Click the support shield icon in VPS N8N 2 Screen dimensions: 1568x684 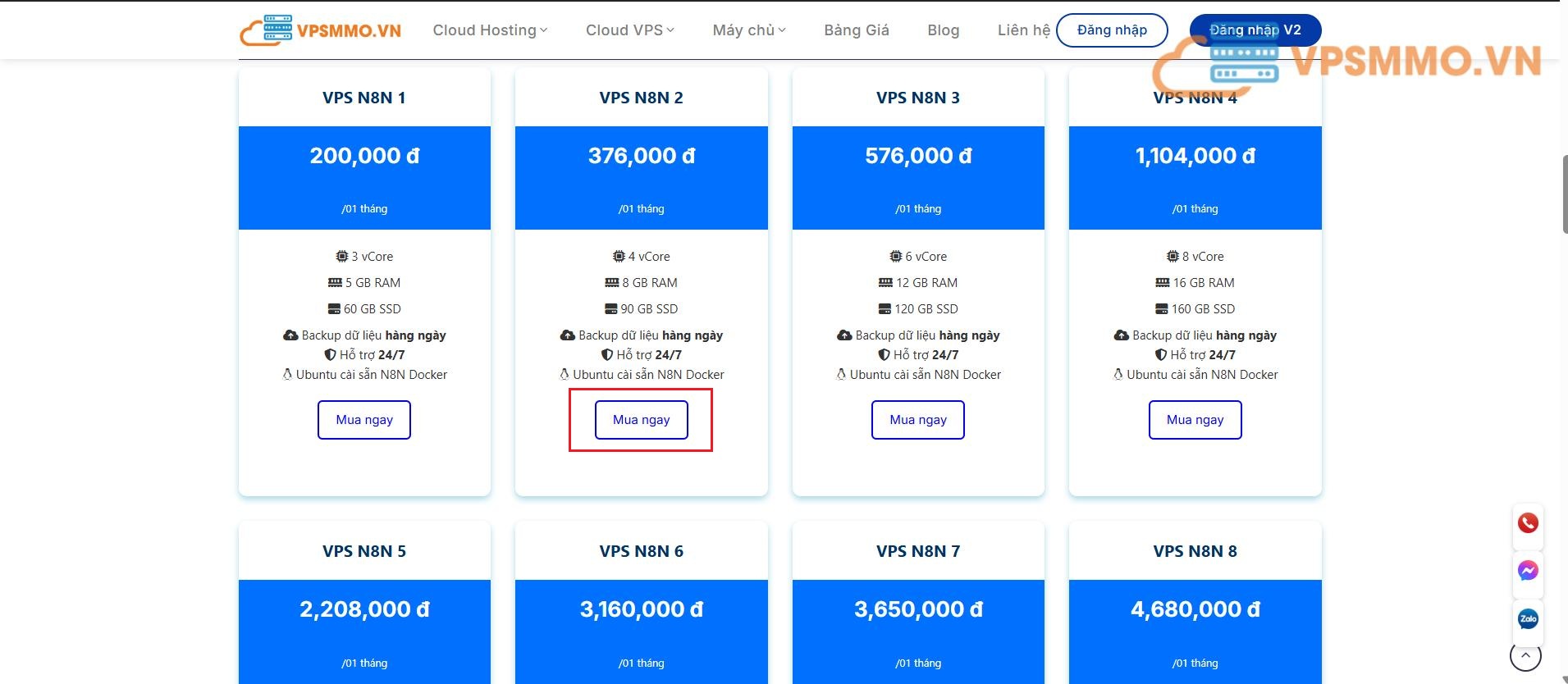pyautogui.click(x=607, y=355)
